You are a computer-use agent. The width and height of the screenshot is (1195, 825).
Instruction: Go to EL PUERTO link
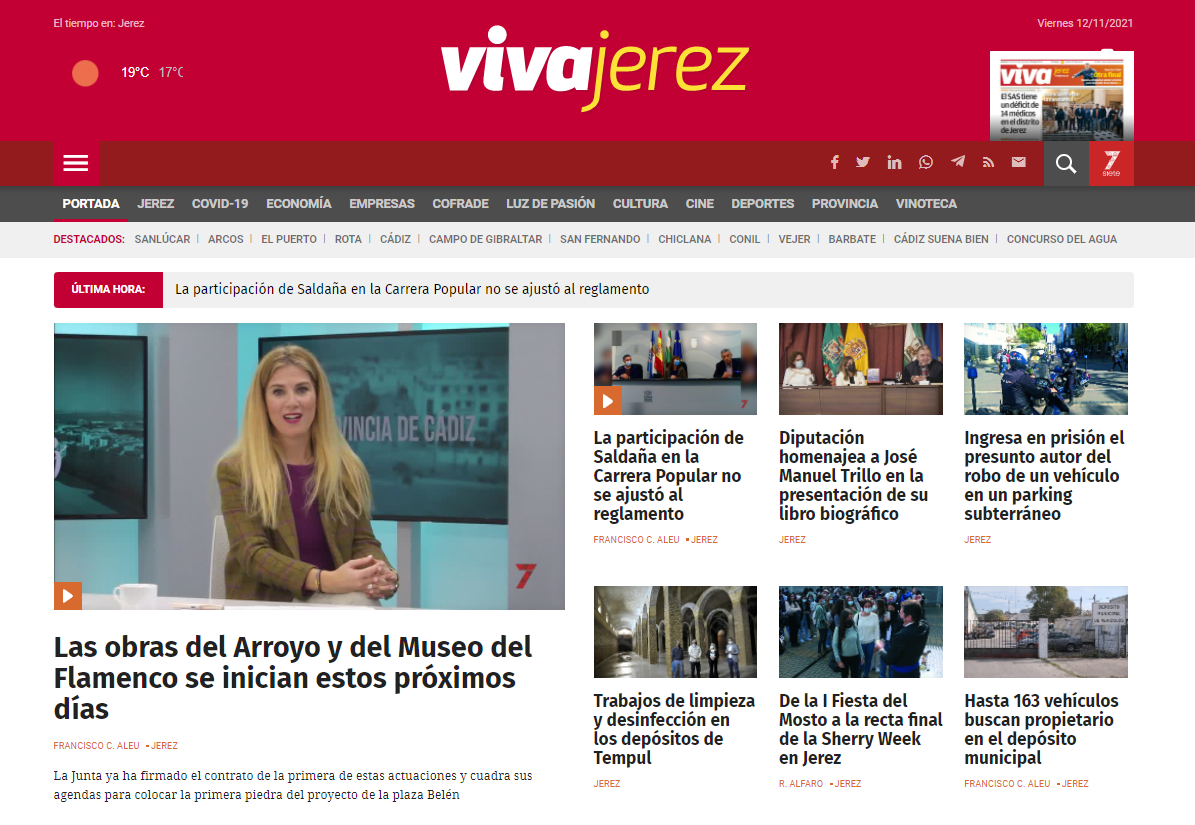pos(289,239)
